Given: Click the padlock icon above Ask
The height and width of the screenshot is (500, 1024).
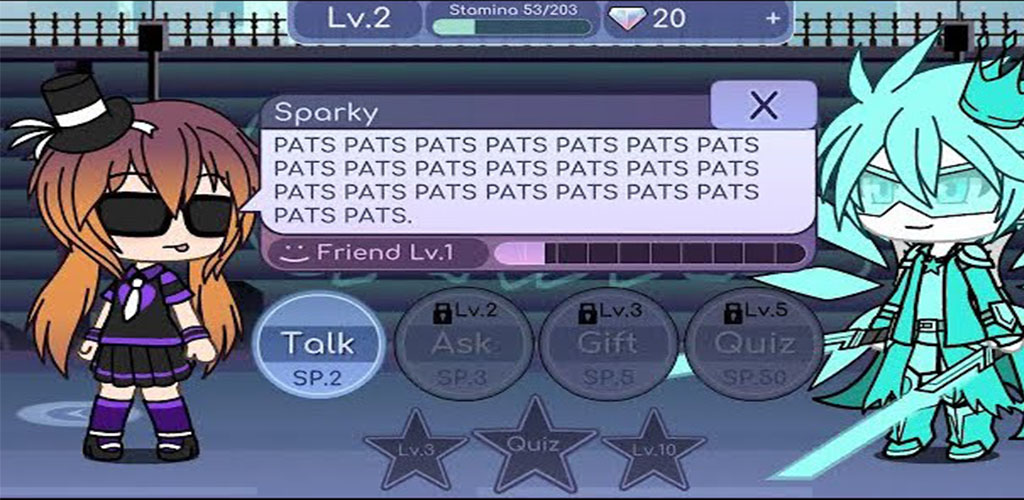Looking at the screenshot, I should click(443, 313).
